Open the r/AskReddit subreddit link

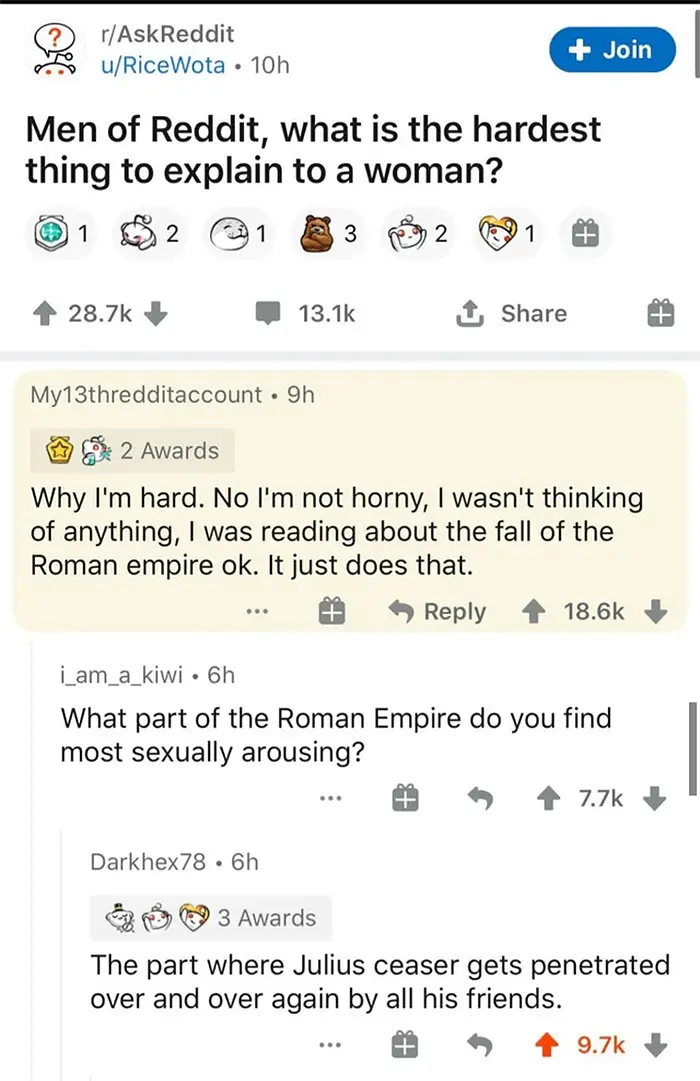tap(167, 34)
